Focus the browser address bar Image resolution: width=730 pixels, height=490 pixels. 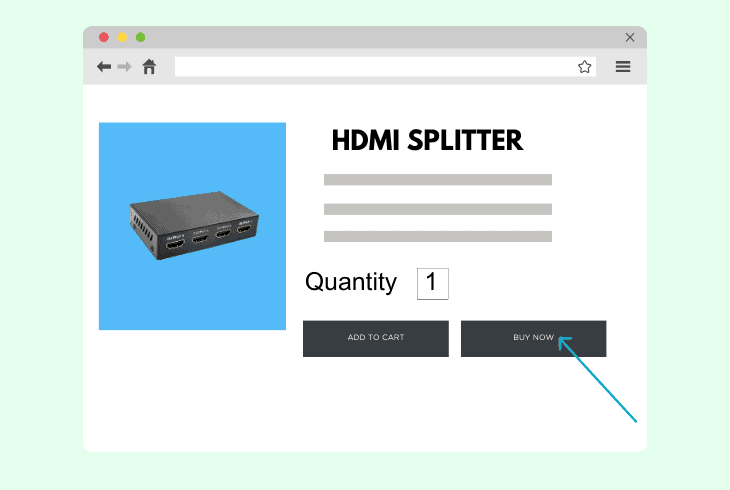[x=385, y=67]
